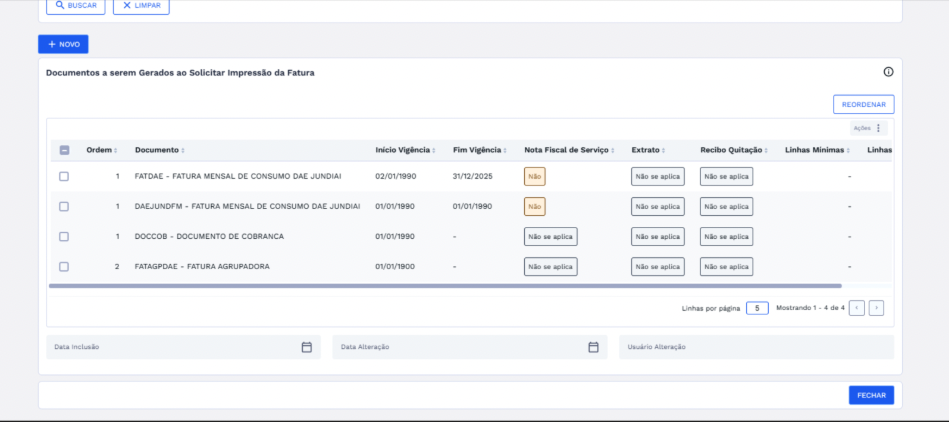The height and width of the screenshot is (422, 949).
Task: Open the Data Inclusão calendar picker
Action: [307, 347]
